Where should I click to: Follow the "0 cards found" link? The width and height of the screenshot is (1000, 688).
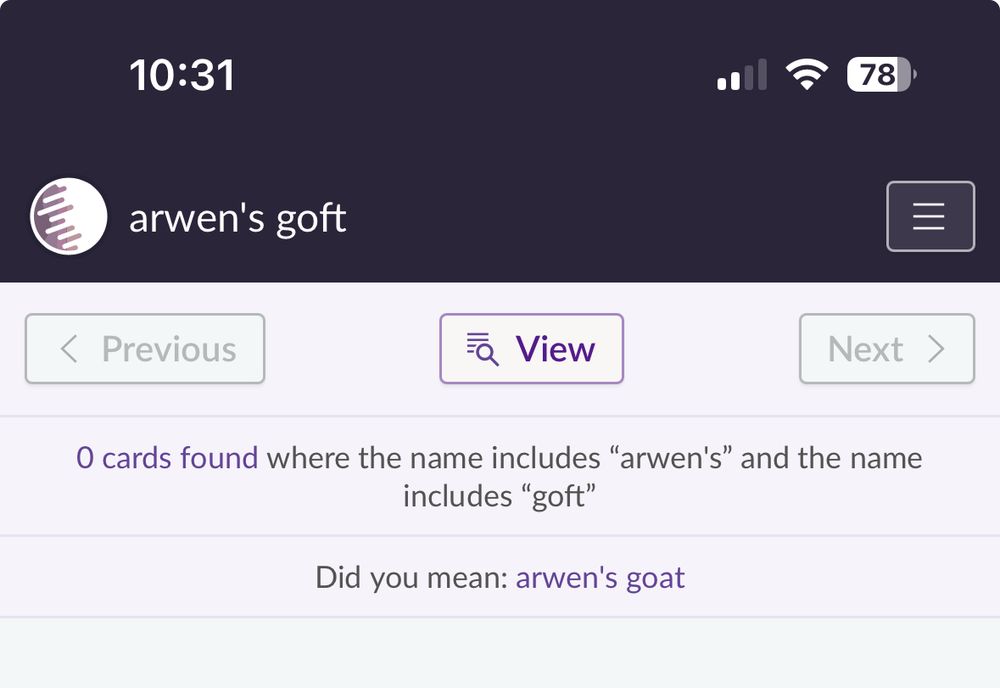(167, 458)
